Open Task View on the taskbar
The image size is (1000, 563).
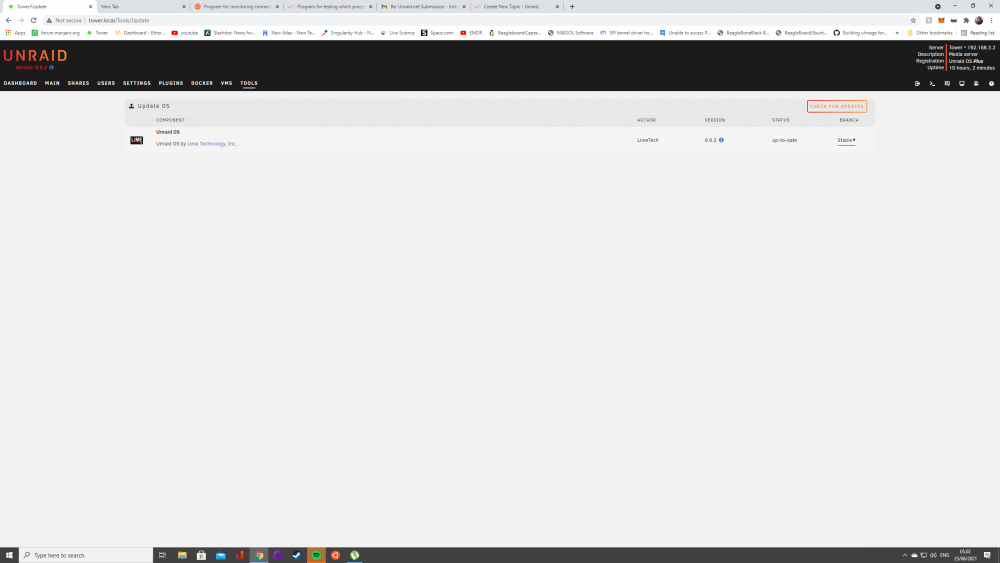163,555
